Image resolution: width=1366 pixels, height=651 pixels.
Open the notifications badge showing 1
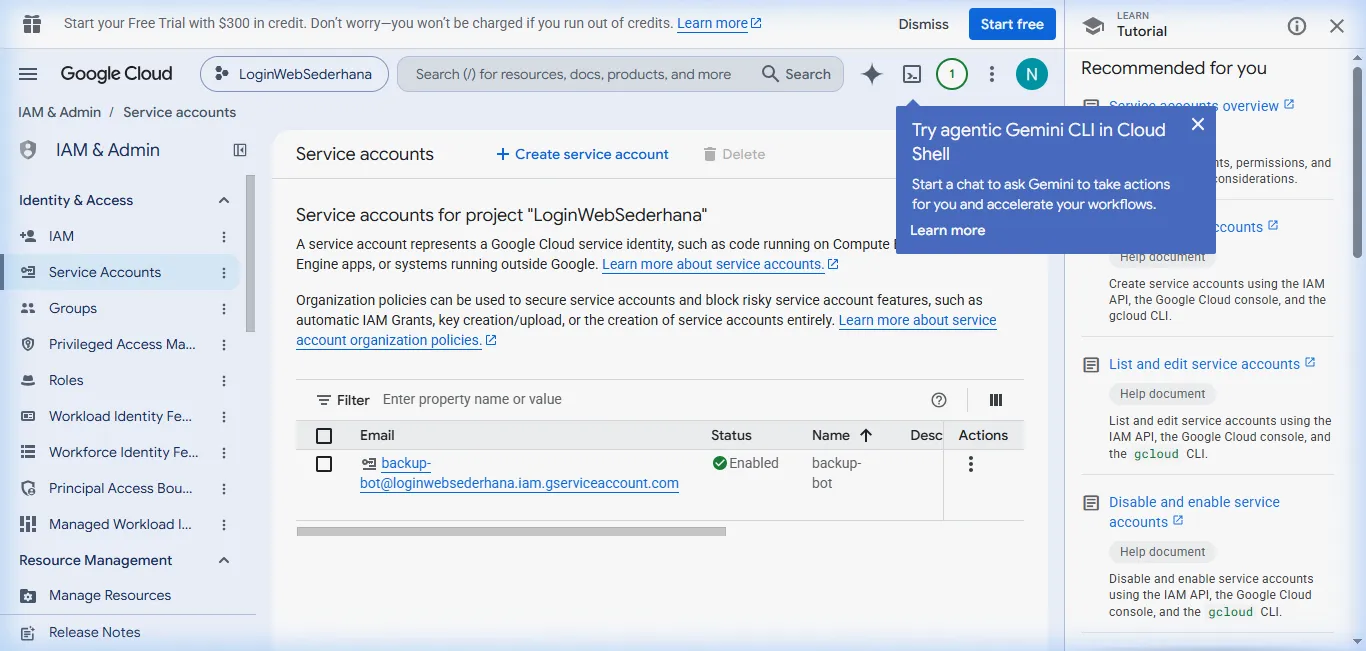point(952,74)
